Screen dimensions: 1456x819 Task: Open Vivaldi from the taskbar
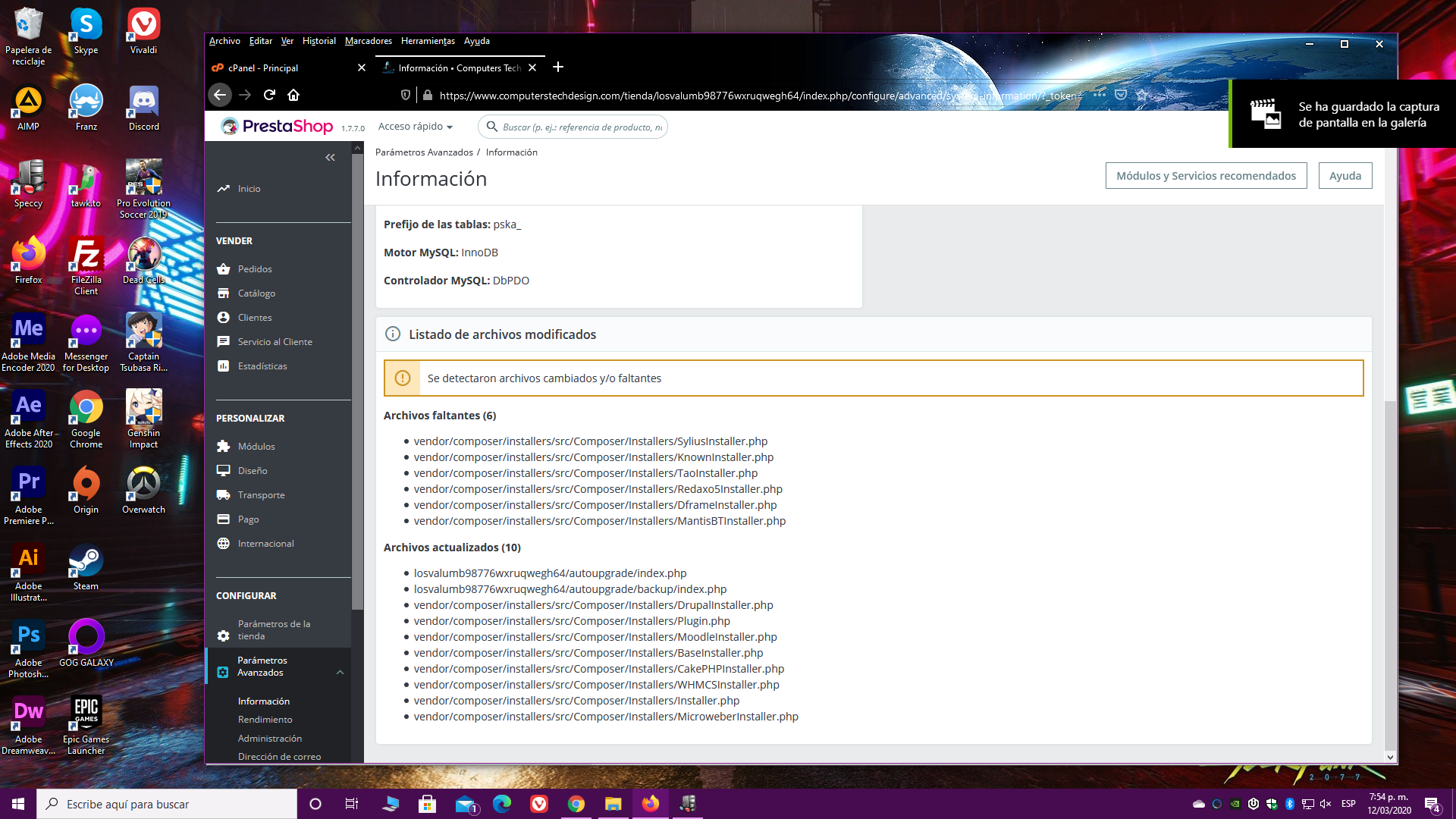pyautogui.click(x=539, y=804)
